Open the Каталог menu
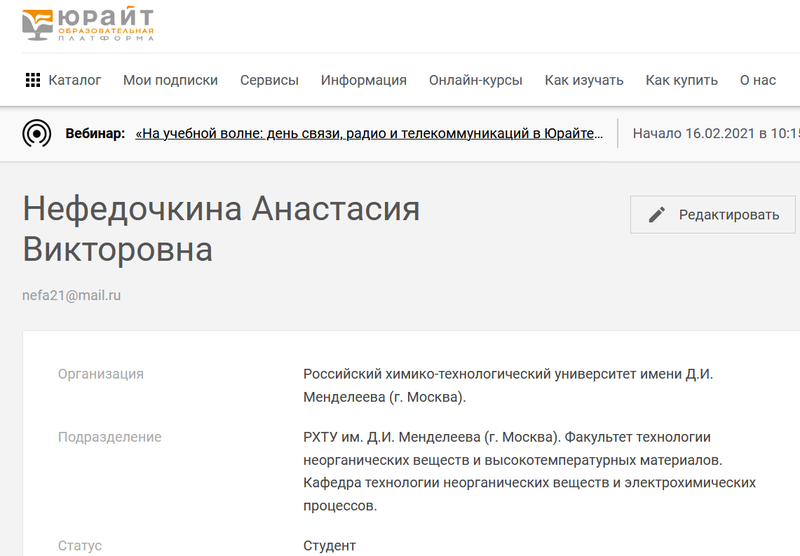Viewport: 800px width, 556px height. click(x=75, y=81)
